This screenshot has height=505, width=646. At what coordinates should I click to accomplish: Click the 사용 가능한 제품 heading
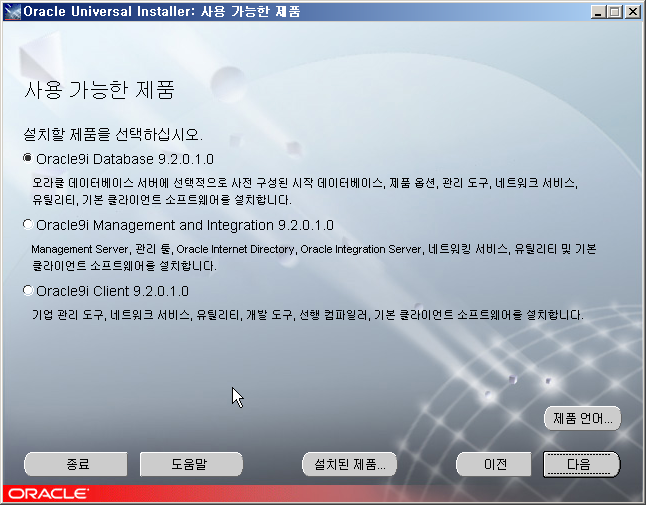coord(99,90)
